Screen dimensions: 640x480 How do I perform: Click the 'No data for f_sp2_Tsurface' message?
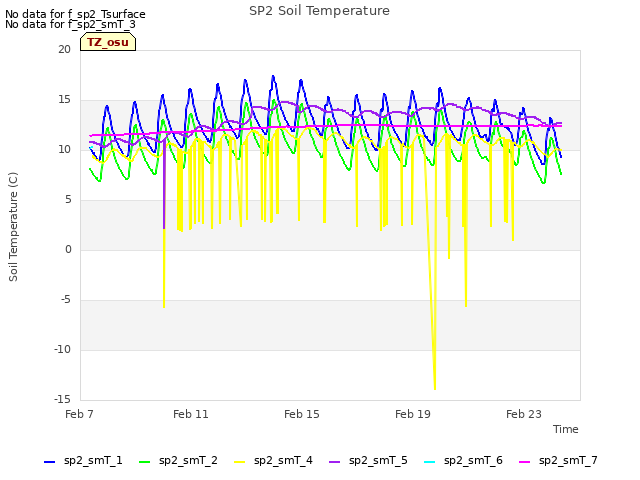point(75,14)
